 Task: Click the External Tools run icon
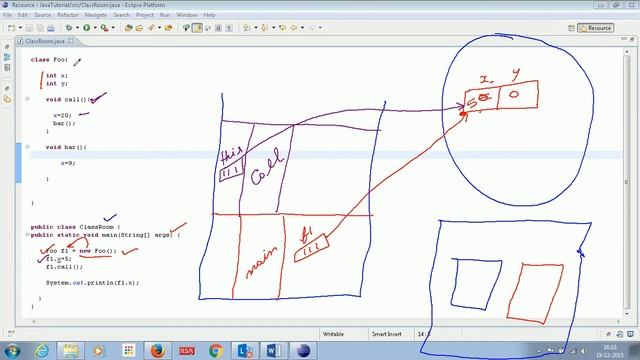(x=104, y=28)
